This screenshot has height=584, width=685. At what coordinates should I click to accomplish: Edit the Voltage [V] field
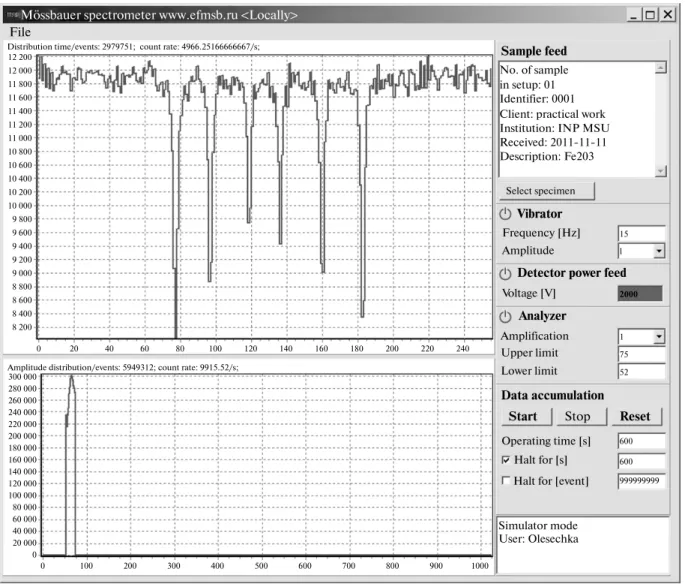point(640,294)
